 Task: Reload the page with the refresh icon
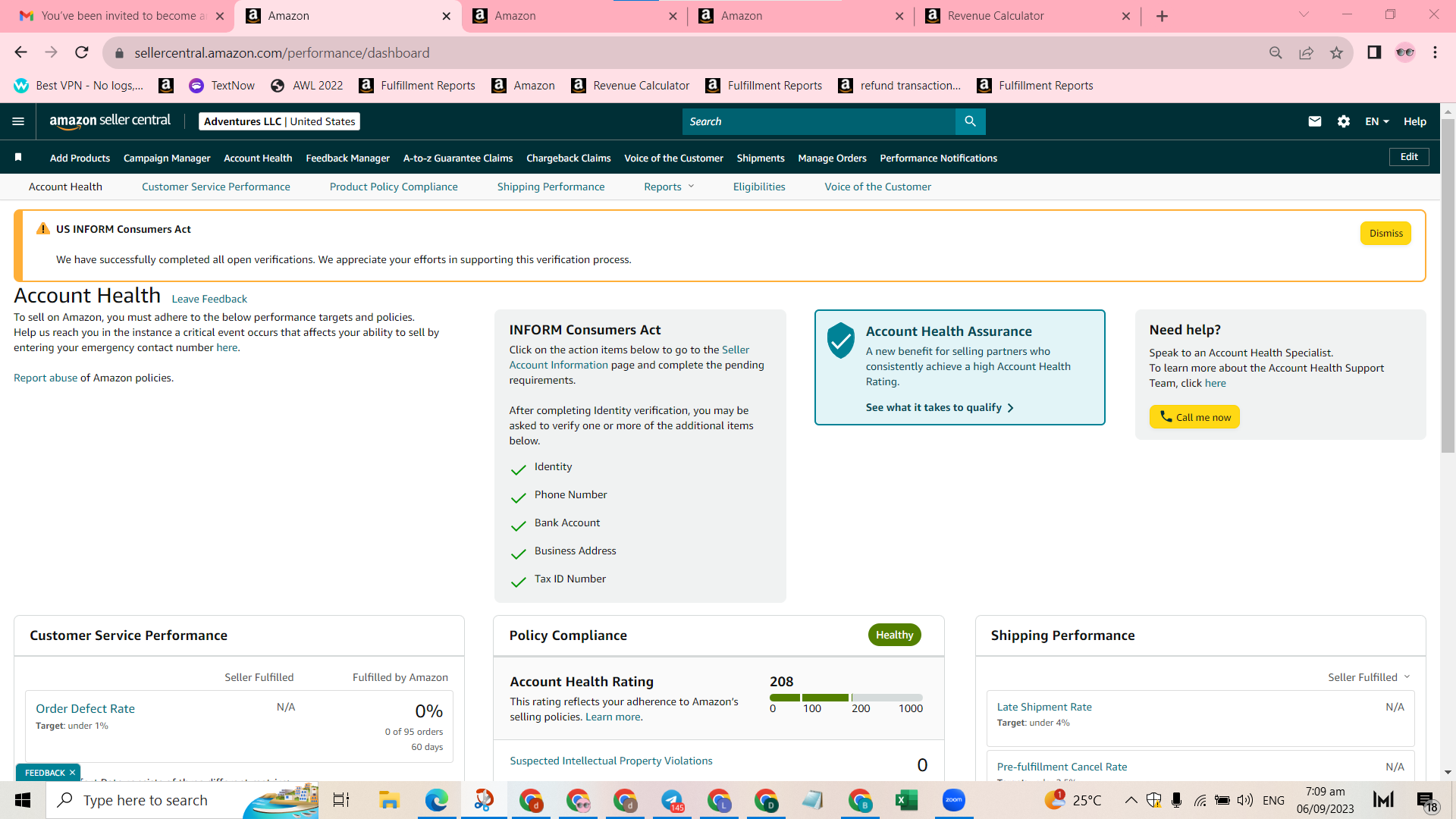pyautogui.click(x=82, y=52)
